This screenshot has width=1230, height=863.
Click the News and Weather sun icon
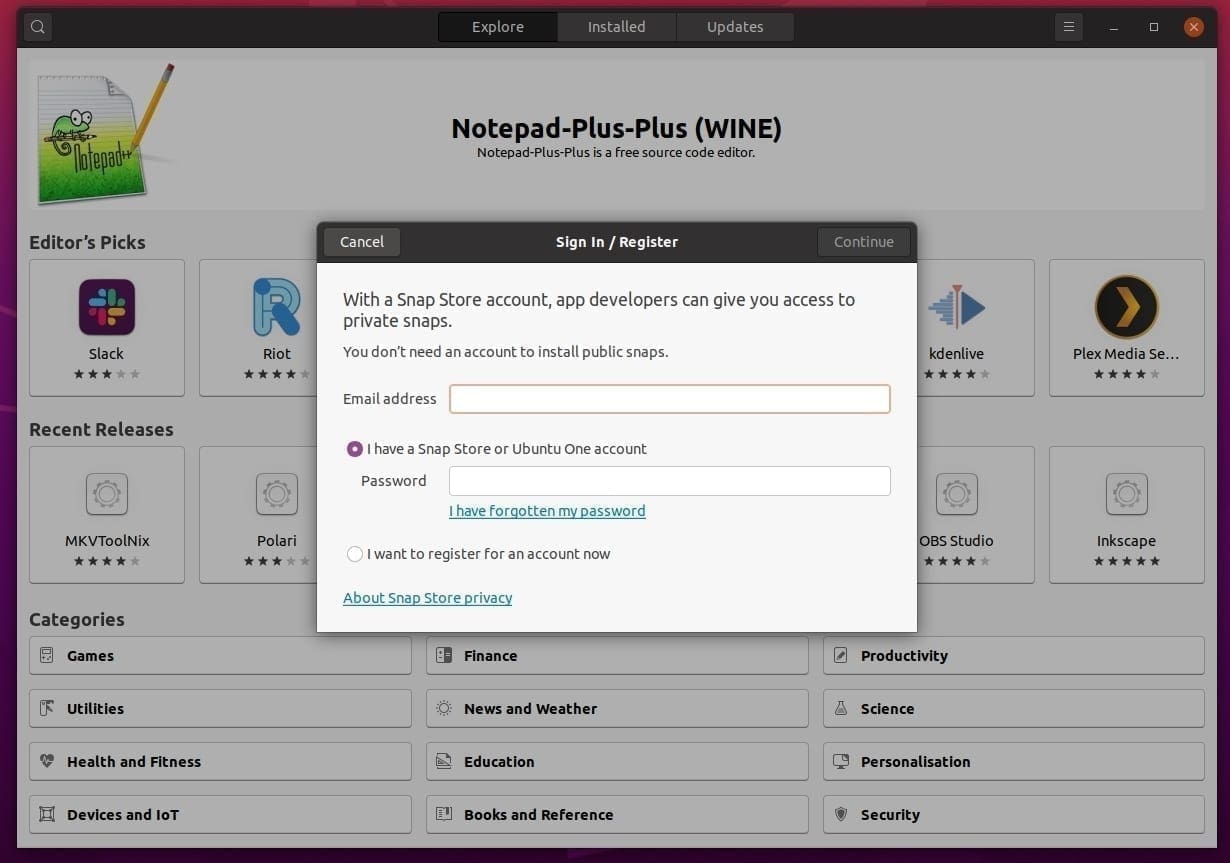point(444,709)
